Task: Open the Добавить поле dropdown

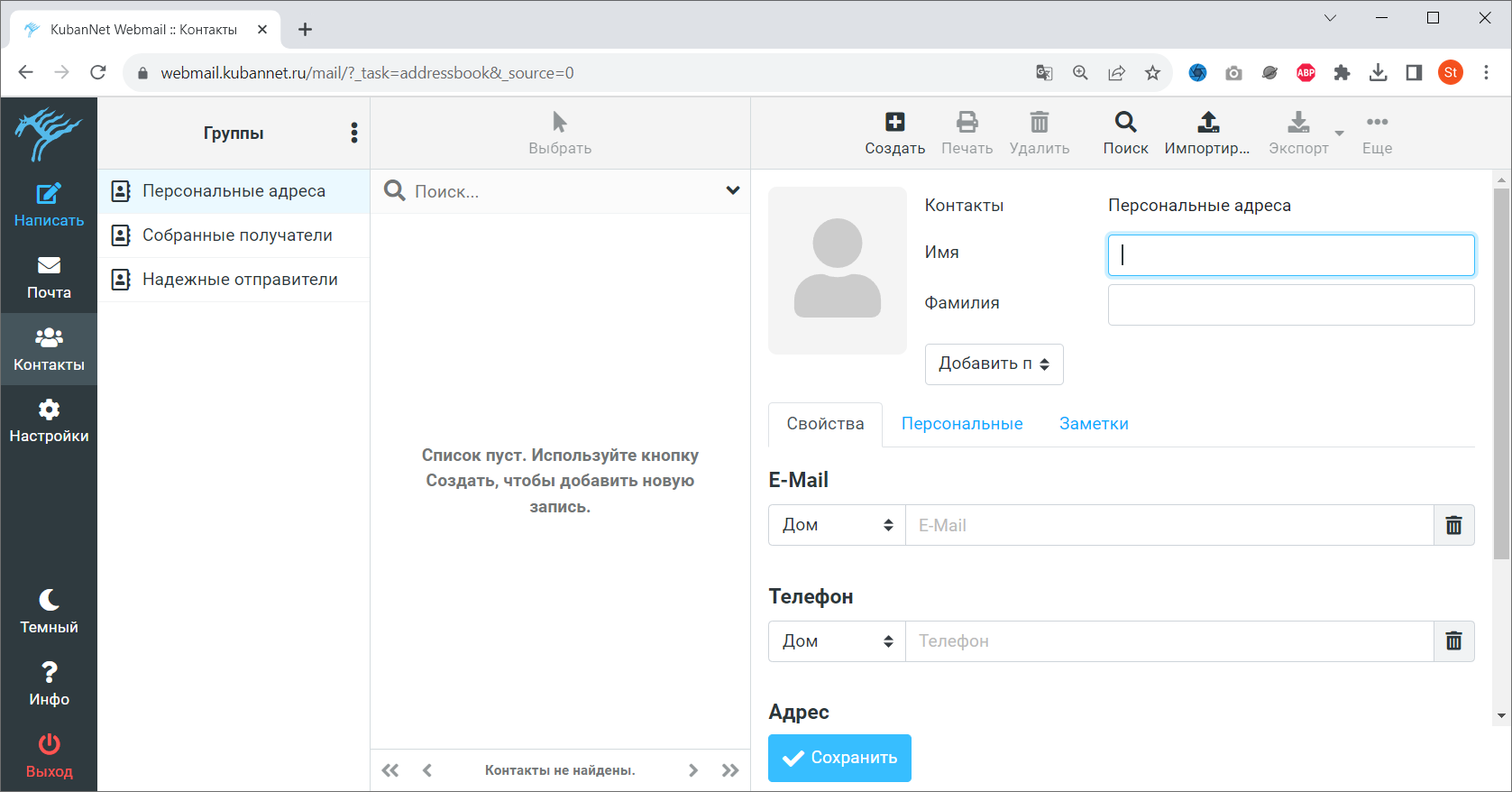Action: [x=994, y=364]
